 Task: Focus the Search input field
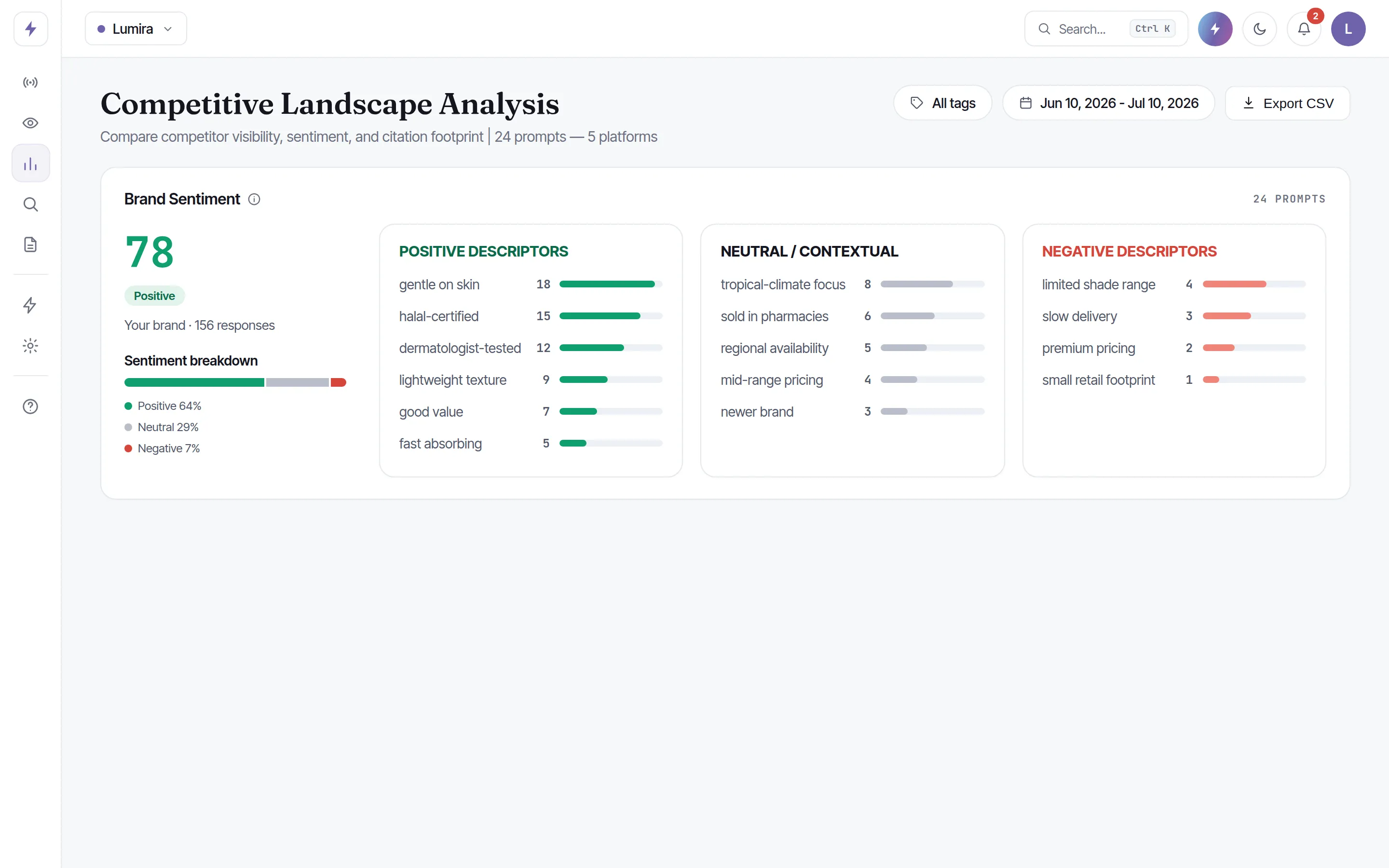[1106, 29]
